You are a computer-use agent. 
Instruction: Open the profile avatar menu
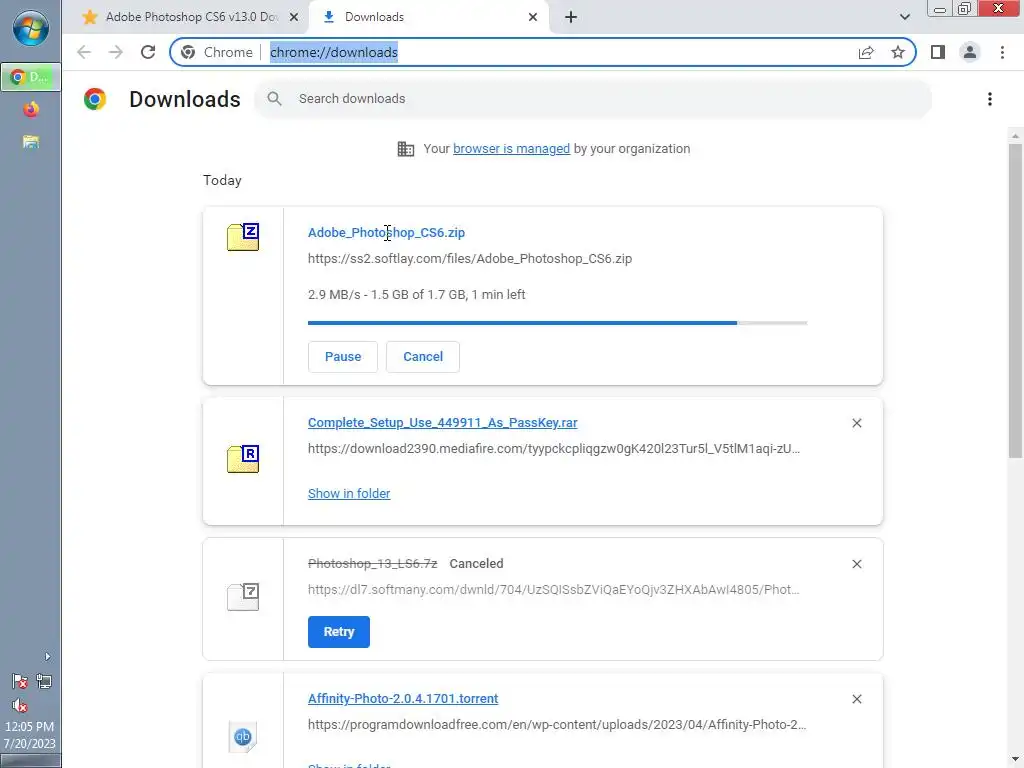[x=970, y=52]
